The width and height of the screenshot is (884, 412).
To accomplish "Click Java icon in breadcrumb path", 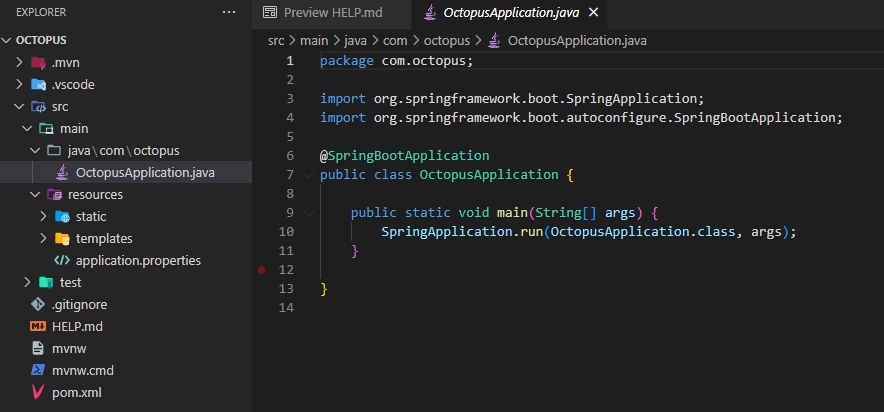I will click(x=494, y=41).
